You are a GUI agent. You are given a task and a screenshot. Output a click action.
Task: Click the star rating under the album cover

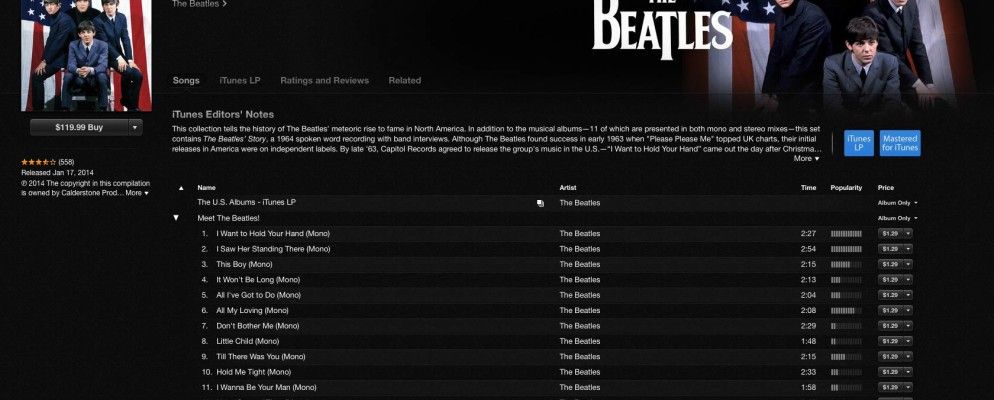(38, 162)
